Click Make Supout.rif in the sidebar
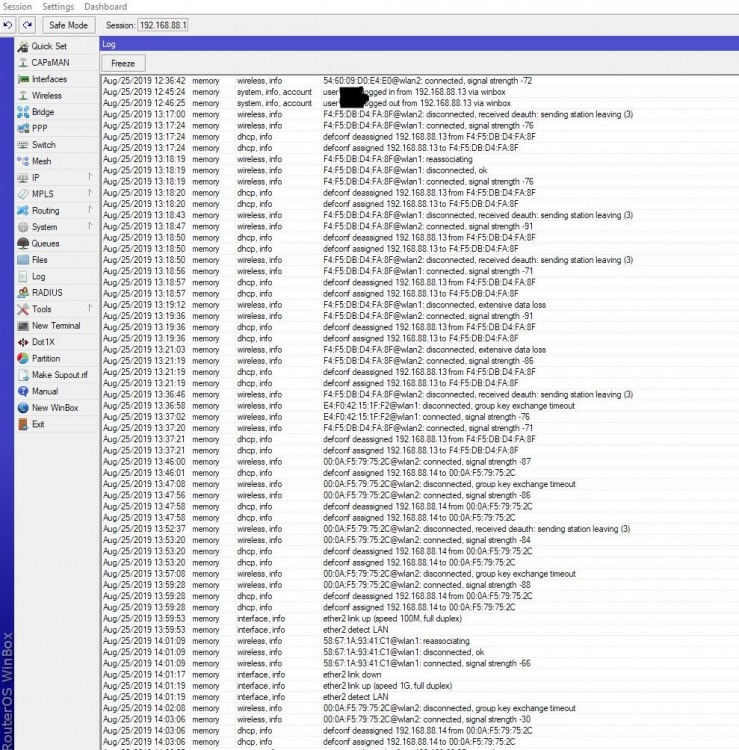This screenshot has height=750, width=739. [x=59, y=375]
